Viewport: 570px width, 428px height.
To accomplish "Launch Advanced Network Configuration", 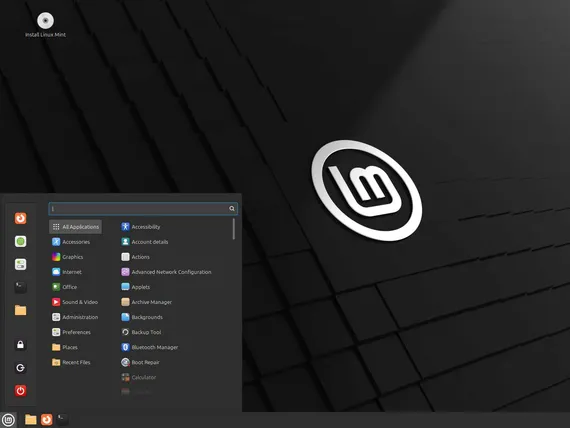I will pyautogui.click(x=166, y=272).
